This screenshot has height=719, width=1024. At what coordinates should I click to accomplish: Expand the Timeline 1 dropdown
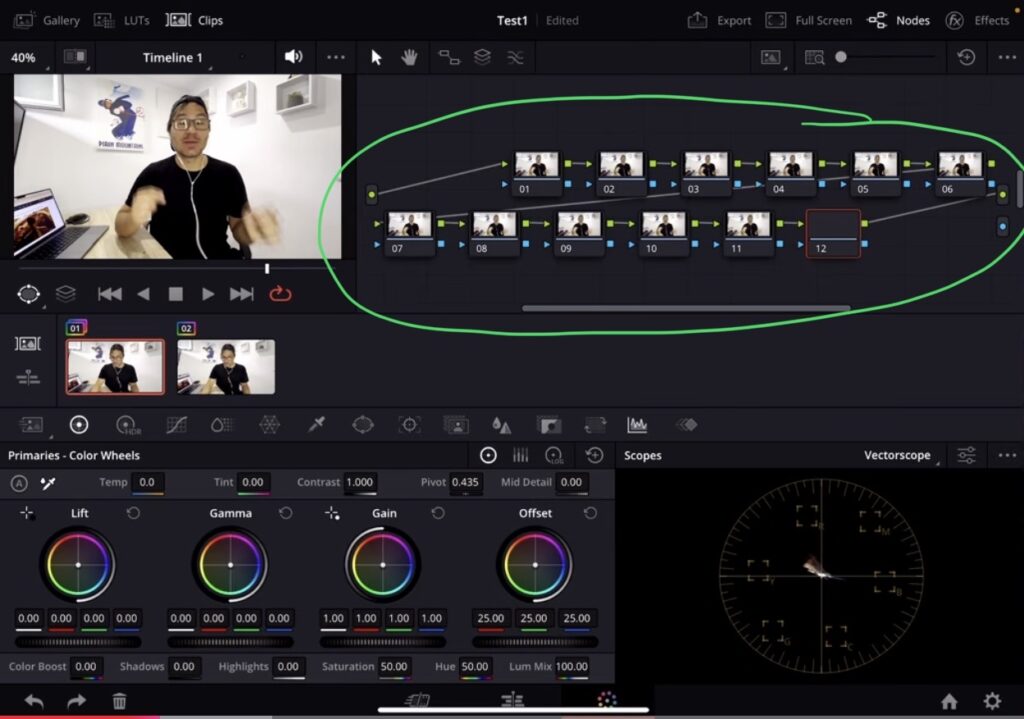pyautogui.click(x=173, y=57)
